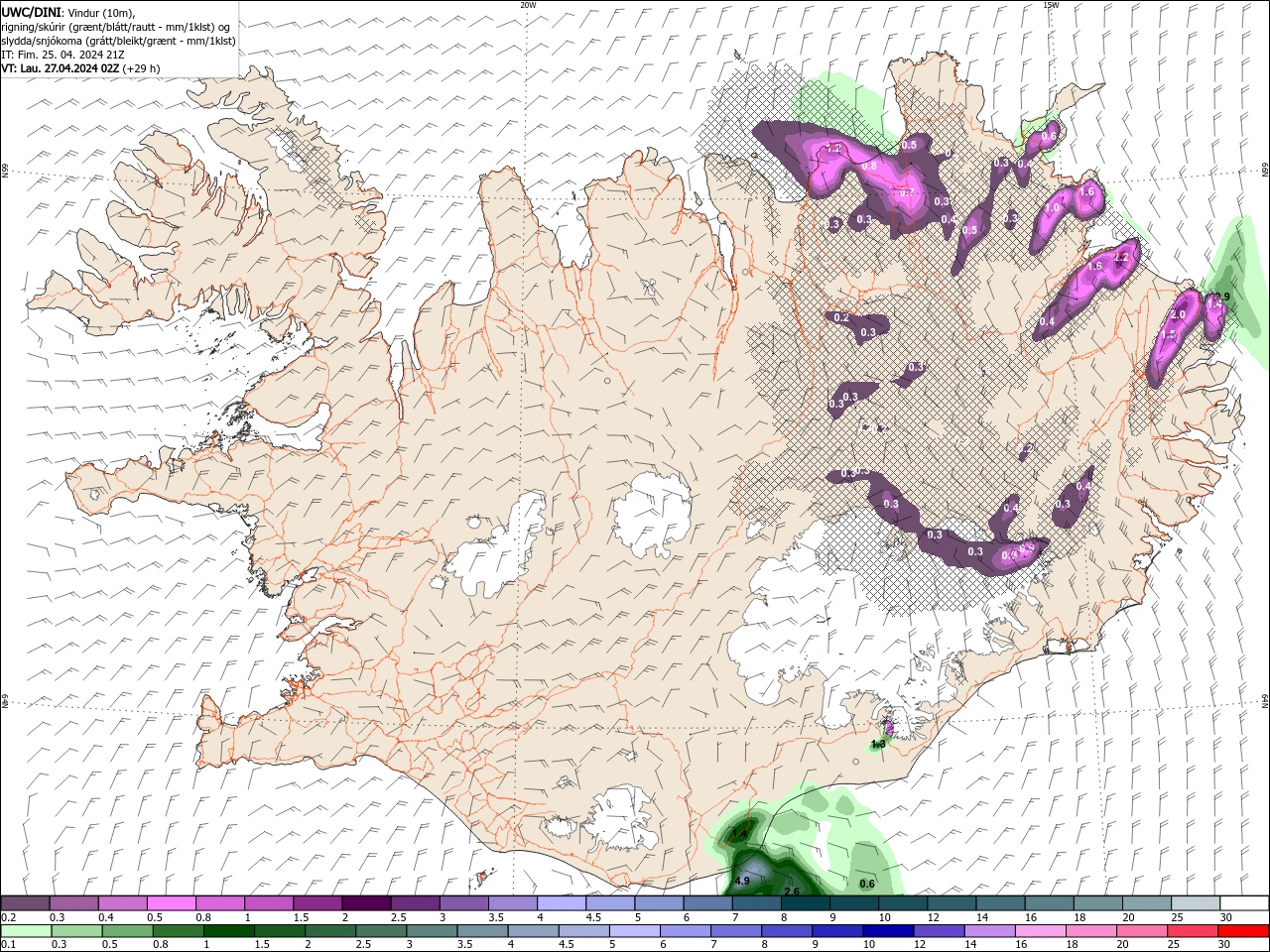Click the darkest purple 2 mm snow swatch
The height and width of the screenshot is (952, 1270).
tap(366, 903)
